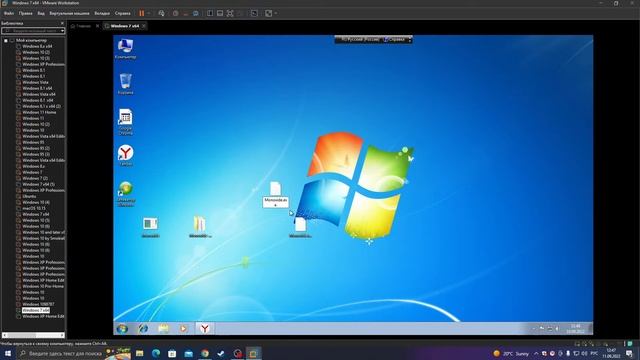Open the weather widget on host taskbar
Image resolution: width=640 pixels, height=360 pixels.
pos(511,353)
